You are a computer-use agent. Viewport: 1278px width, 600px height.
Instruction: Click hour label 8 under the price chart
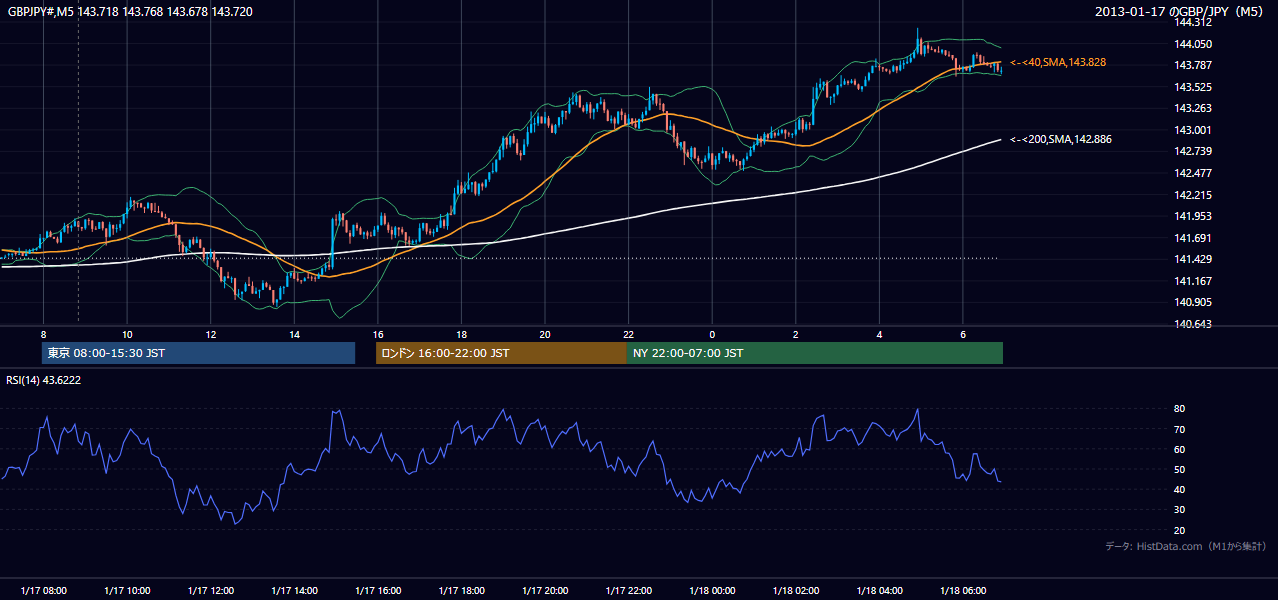(43, 334)
